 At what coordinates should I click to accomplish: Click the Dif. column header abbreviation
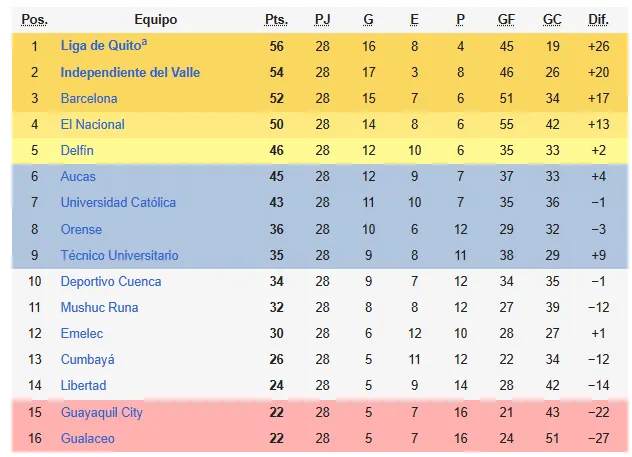point(598,20)
